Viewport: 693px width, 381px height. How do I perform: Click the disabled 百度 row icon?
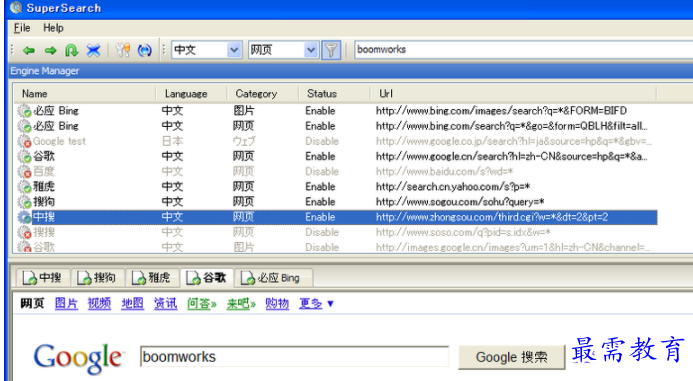(24, 171)
